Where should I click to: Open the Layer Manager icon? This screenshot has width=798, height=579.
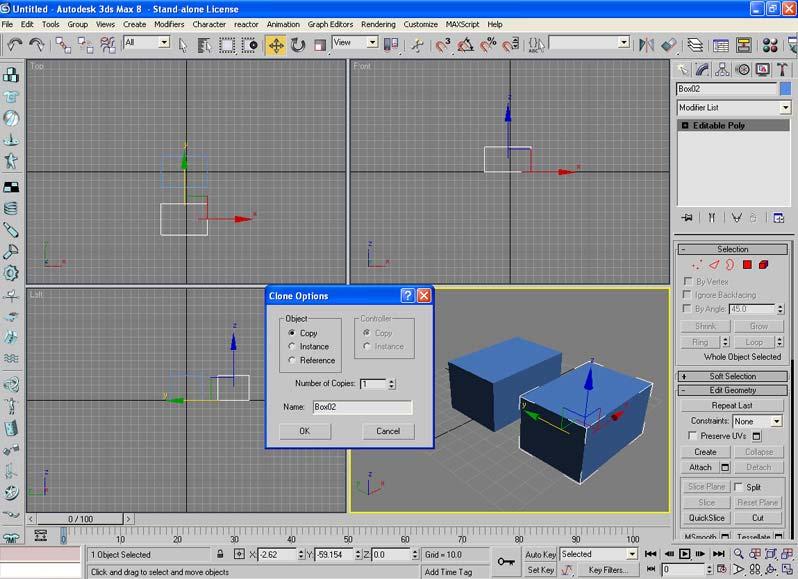coord(695,45)
